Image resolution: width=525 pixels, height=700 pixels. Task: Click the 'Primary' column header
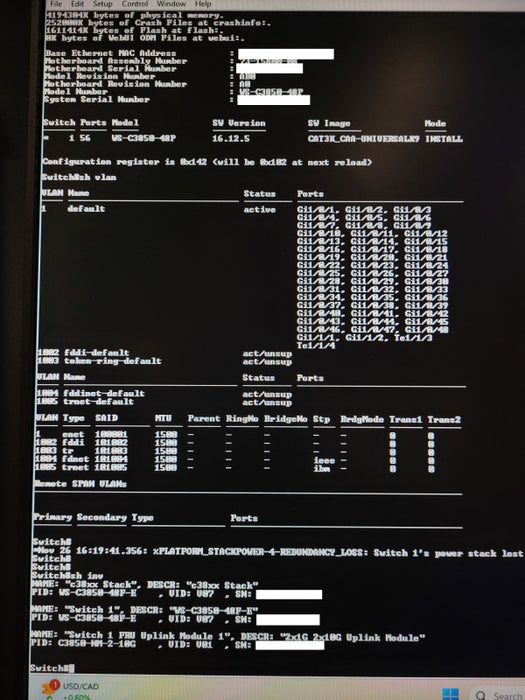point(53,517)
